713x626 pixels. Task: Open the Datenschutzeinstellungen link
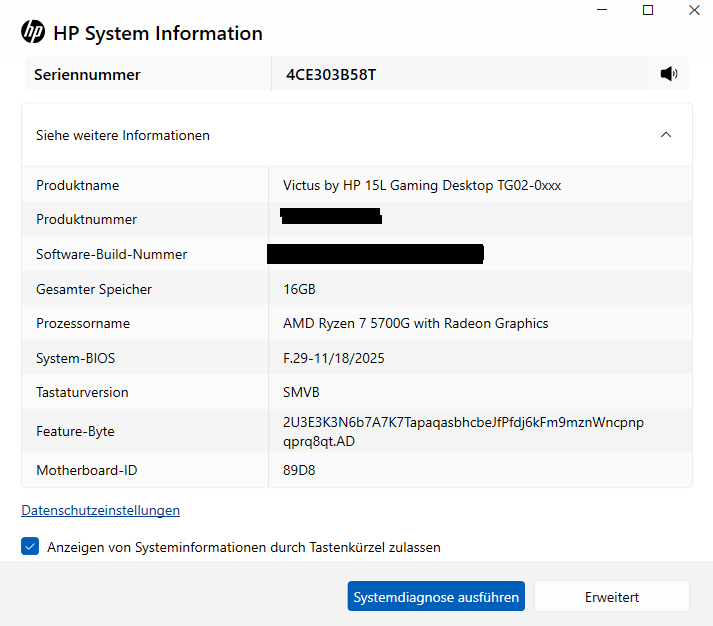click(100, 511)
